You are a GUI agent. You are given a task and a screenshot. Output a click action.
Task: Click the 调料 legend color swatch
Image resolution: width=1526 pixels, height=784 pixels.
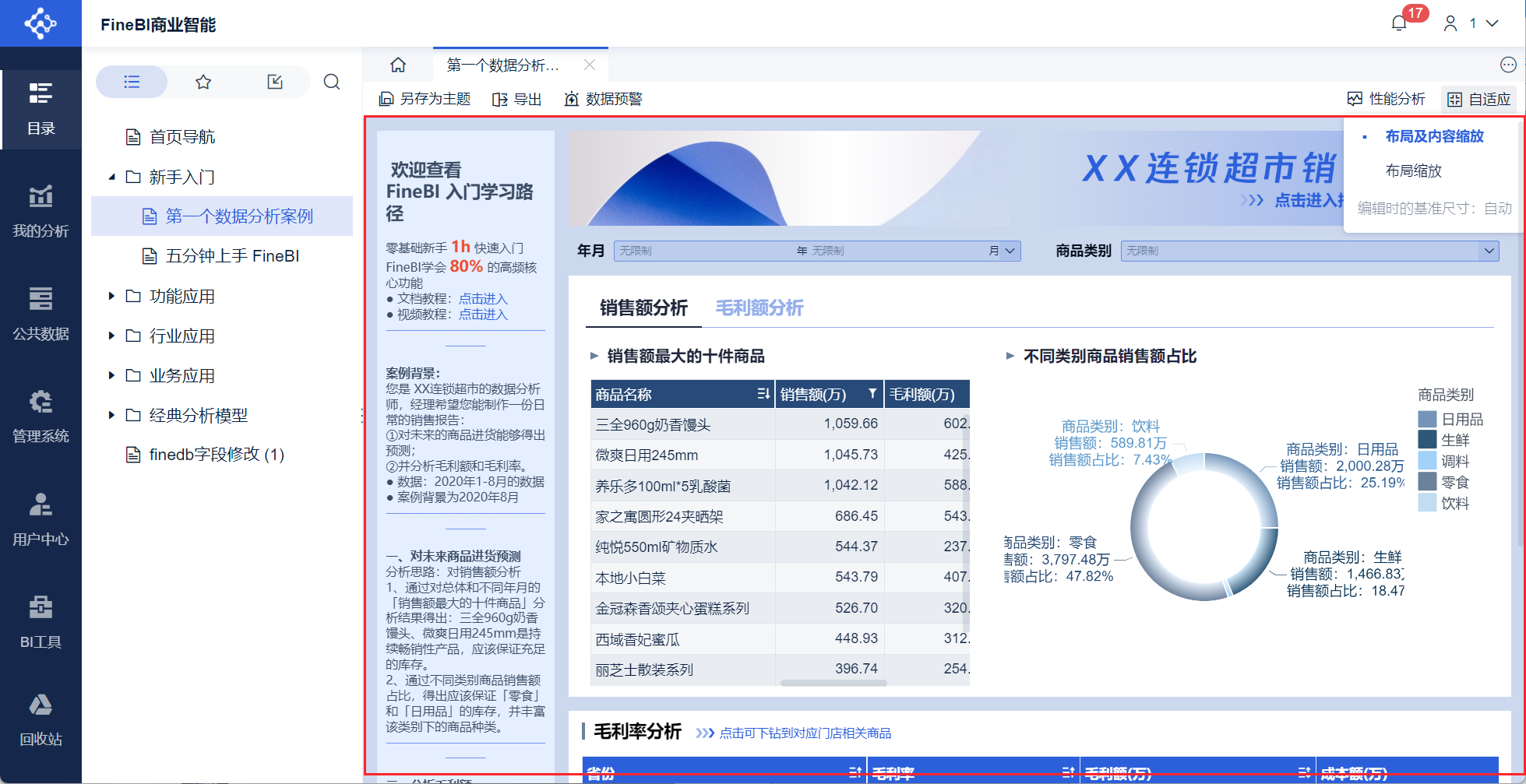tap(1427, 461)
